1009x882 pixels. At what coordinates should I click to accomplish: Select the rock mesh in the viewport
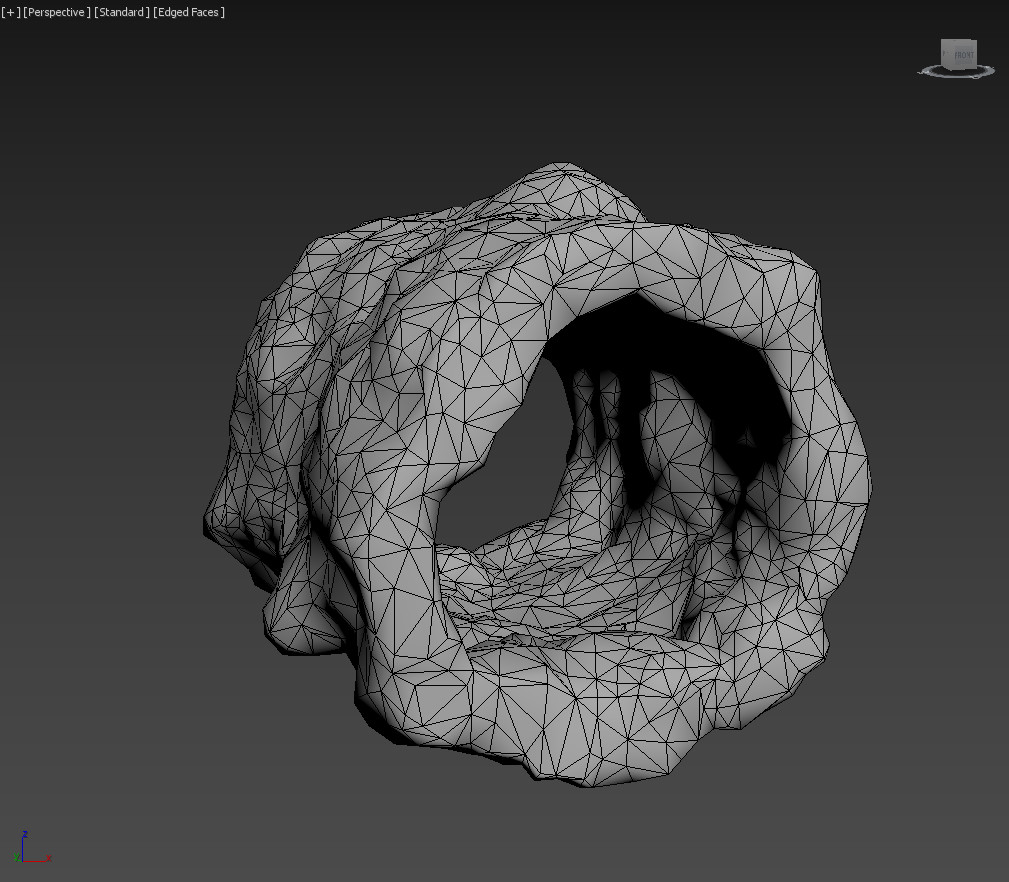click(400, 400)
